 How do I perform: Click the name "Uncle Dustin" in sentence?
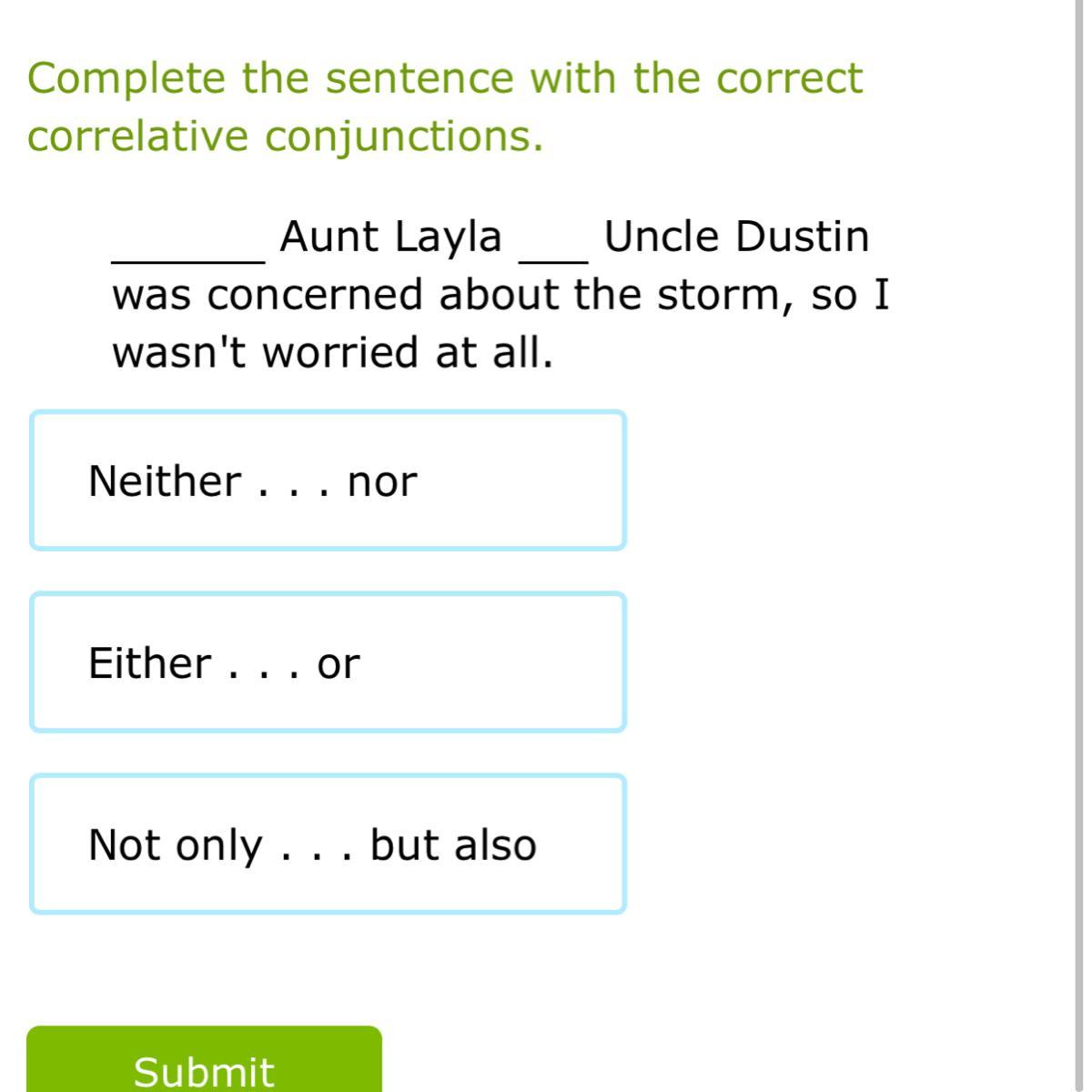(736, 237)
